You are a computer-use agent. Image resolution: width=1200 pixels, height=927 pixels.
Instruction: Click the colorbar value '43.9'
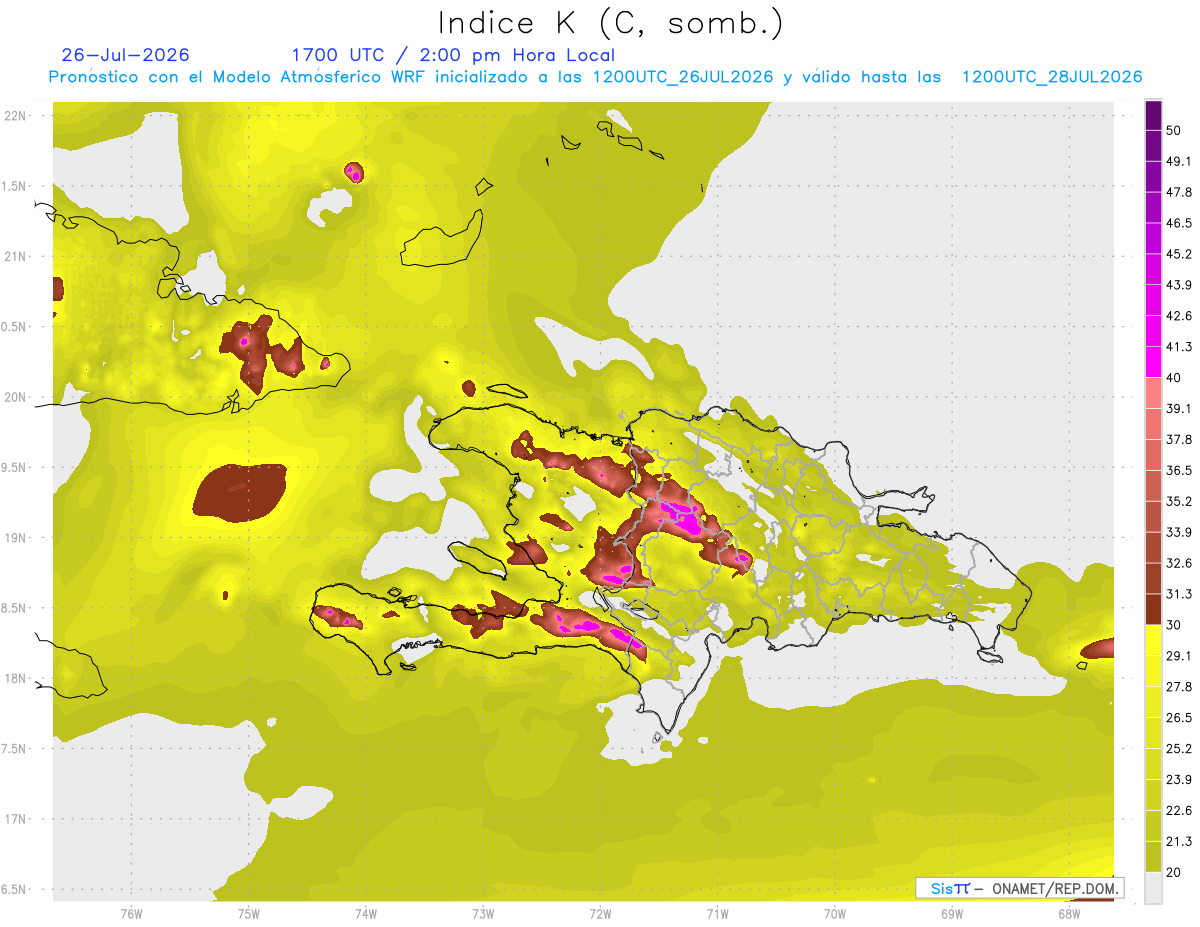click(1179, 285)
